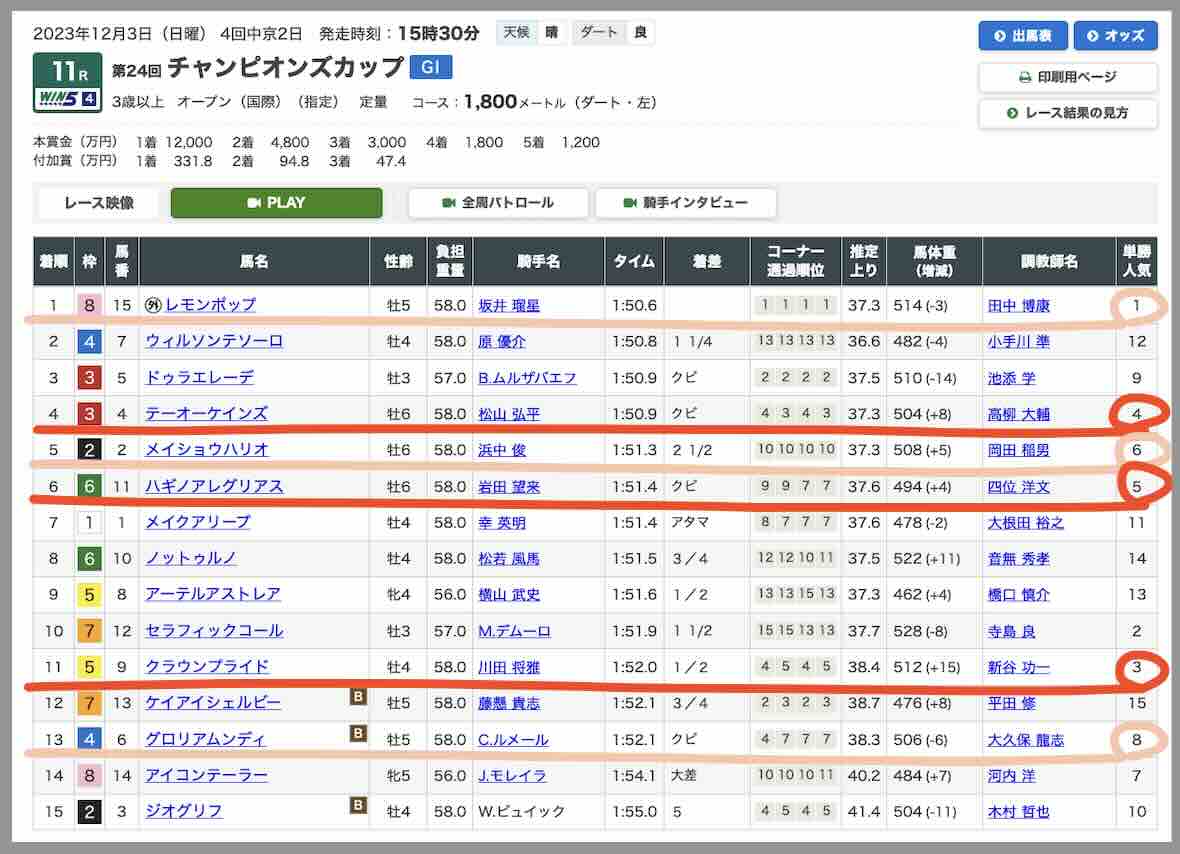Open trainer page for 小手川 準

coord(1018,342)
